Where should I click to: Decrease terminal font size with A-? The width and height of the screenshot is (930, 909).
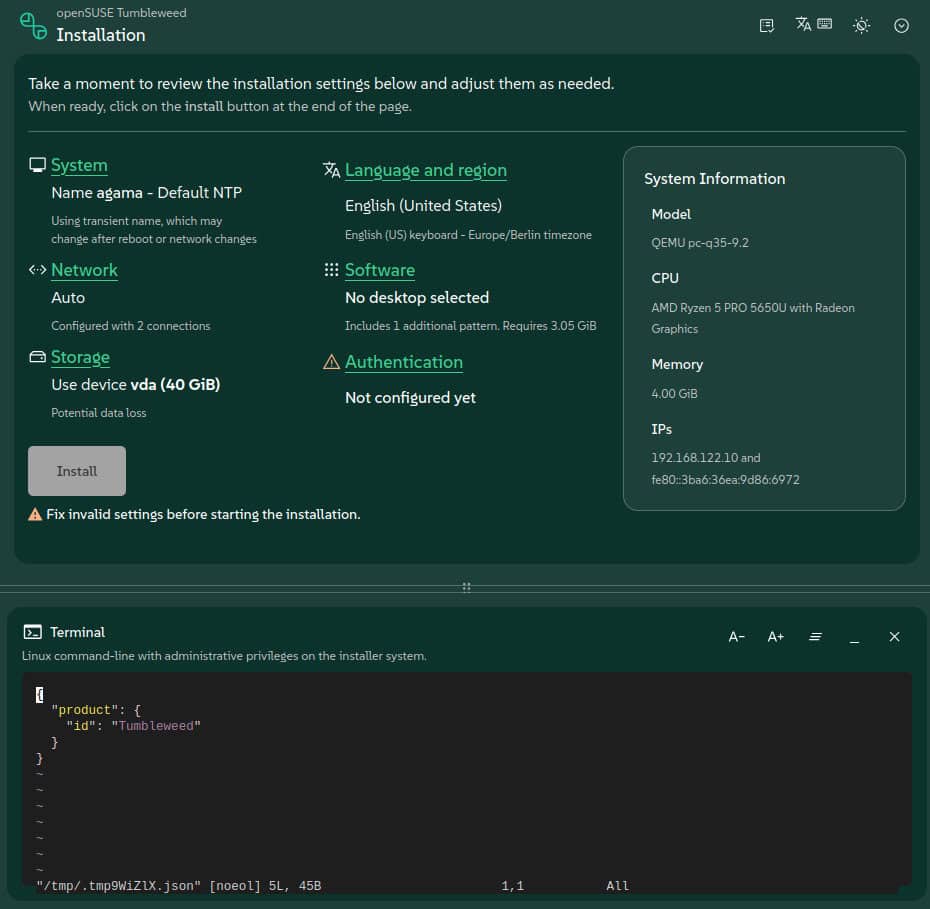pos(736,637)
